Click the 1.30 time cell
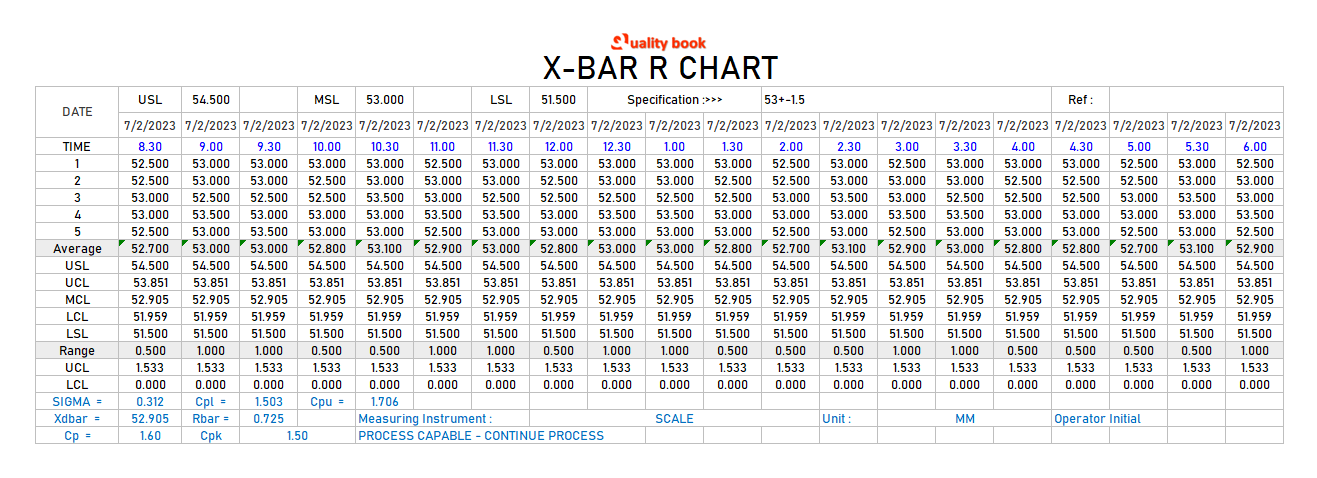1317x478 pixels. click(733, 146)
